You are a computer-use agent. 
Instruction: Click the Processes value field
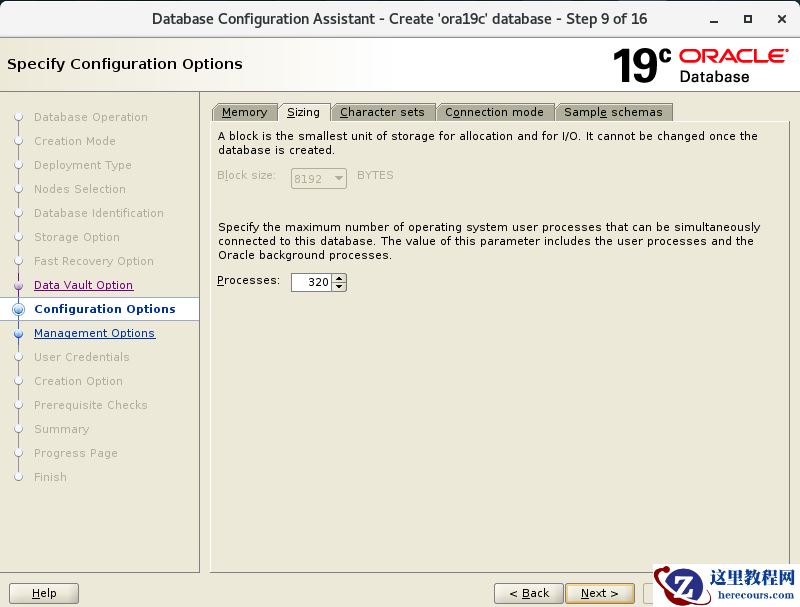point(311,282)
